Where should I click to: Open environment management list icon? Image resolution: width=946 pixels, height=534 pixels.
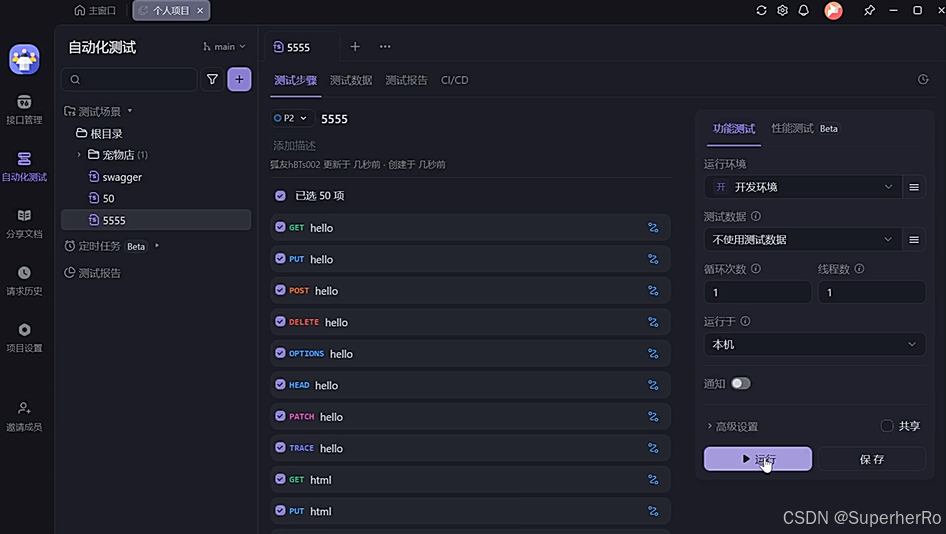pos(914,187)
